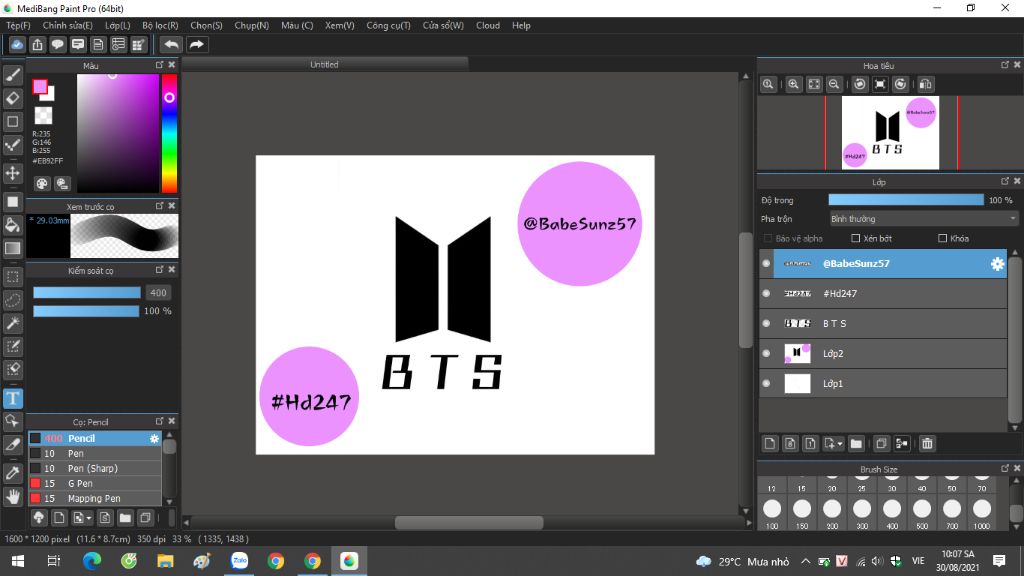This screenshot has height=576, width=1024.
Task: Select the Bucket fill tool
Action: pyautogui.click(x=12, y=225)
